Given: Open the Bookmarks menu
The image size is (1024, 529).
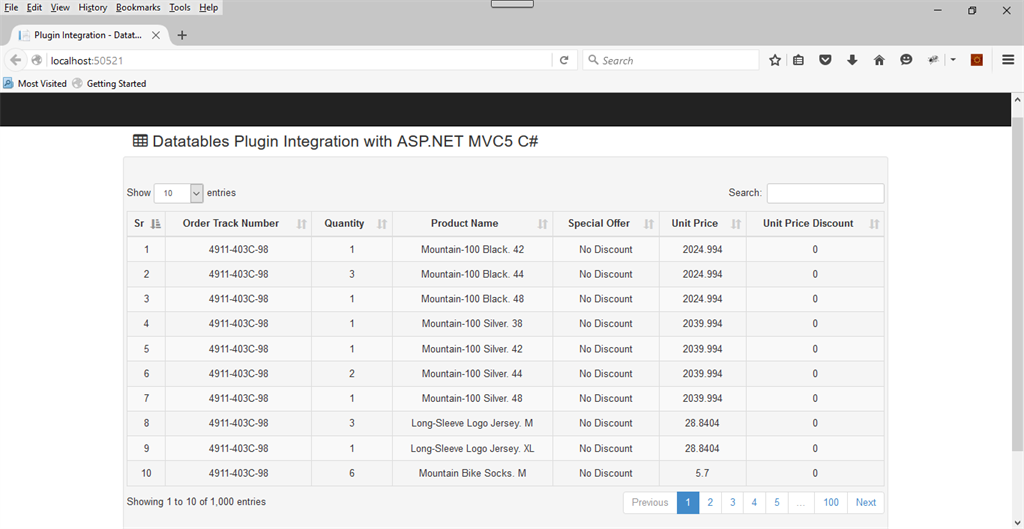Looking at the screenshot, I should click(x=138, y=8).
